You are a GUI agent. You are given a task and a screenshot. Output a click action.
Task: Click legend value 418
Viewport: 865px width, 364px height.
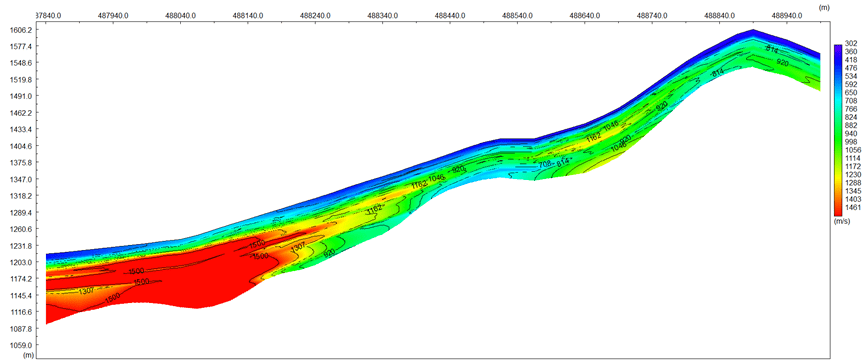click(851, 60)
